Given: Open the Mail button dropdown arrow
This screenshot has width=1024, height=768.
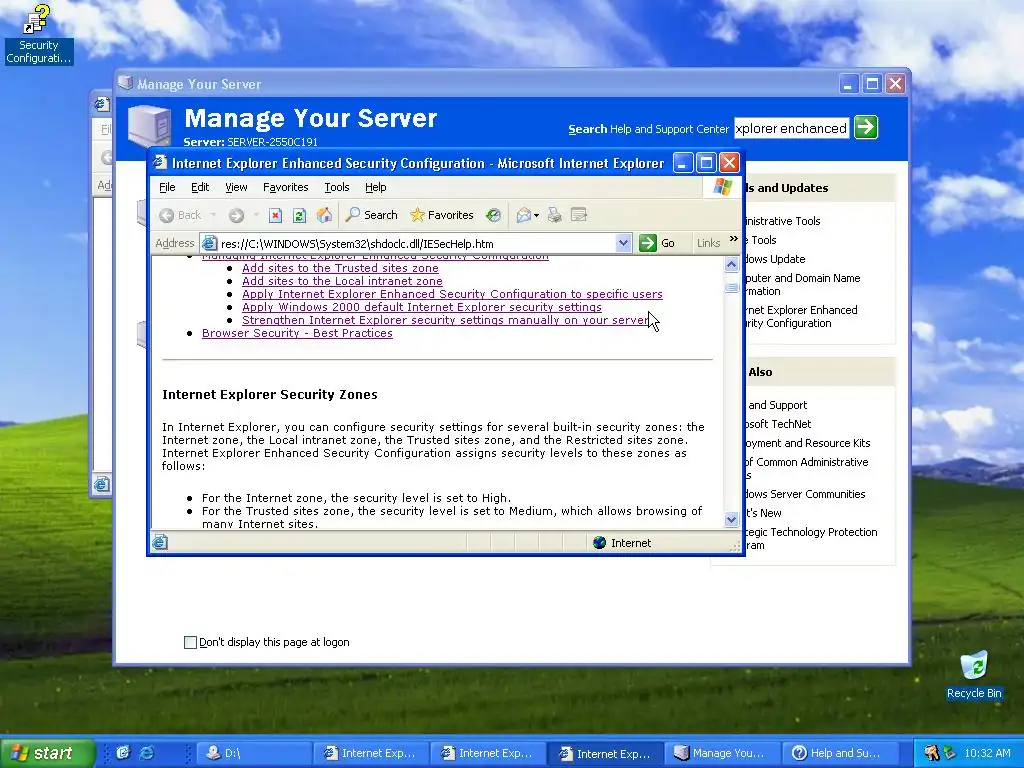Looking at the screenshot, I should (x=536, y=215).
